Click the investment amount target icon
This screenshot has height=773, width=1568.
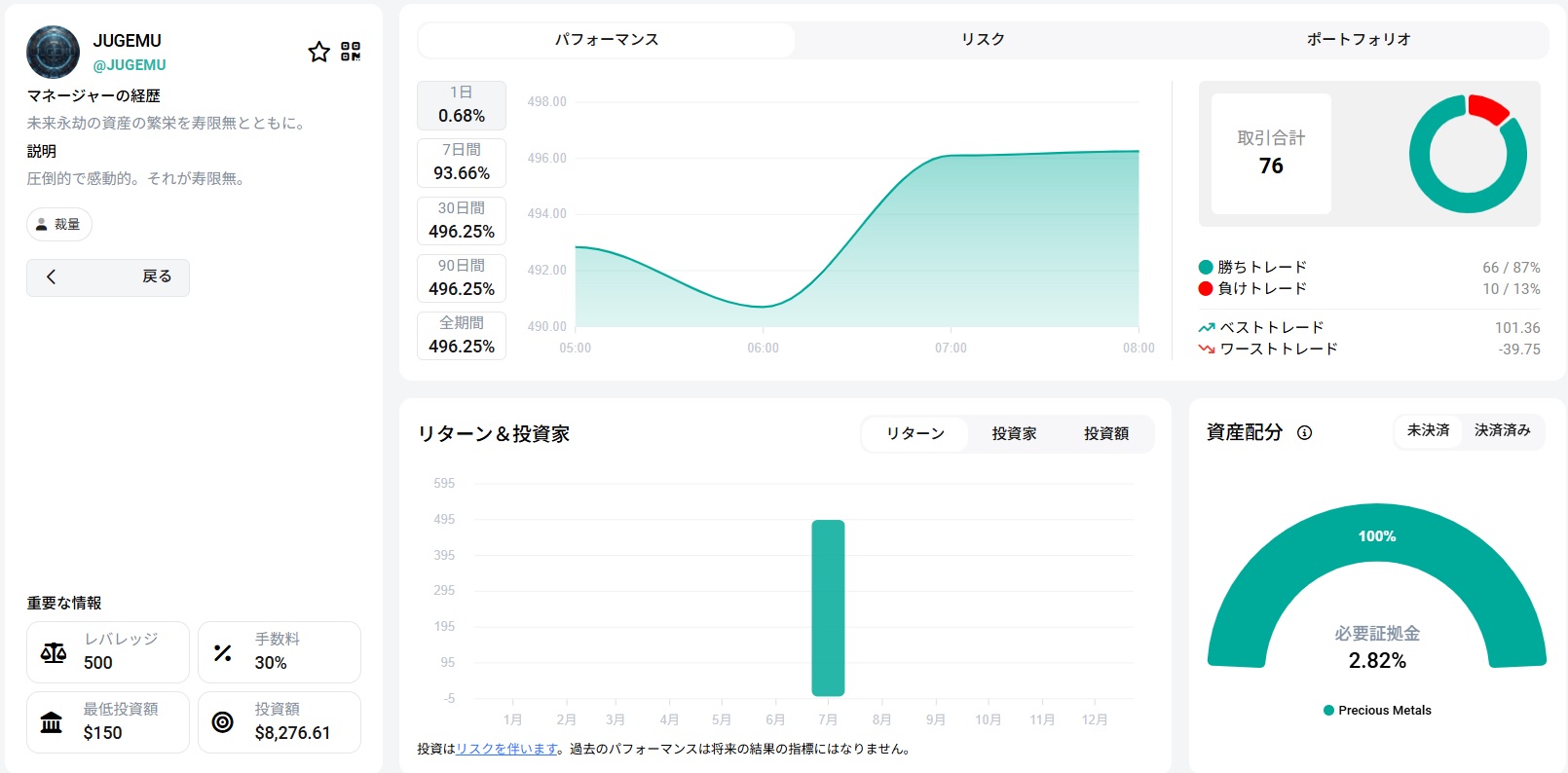[x=223, y=721]
